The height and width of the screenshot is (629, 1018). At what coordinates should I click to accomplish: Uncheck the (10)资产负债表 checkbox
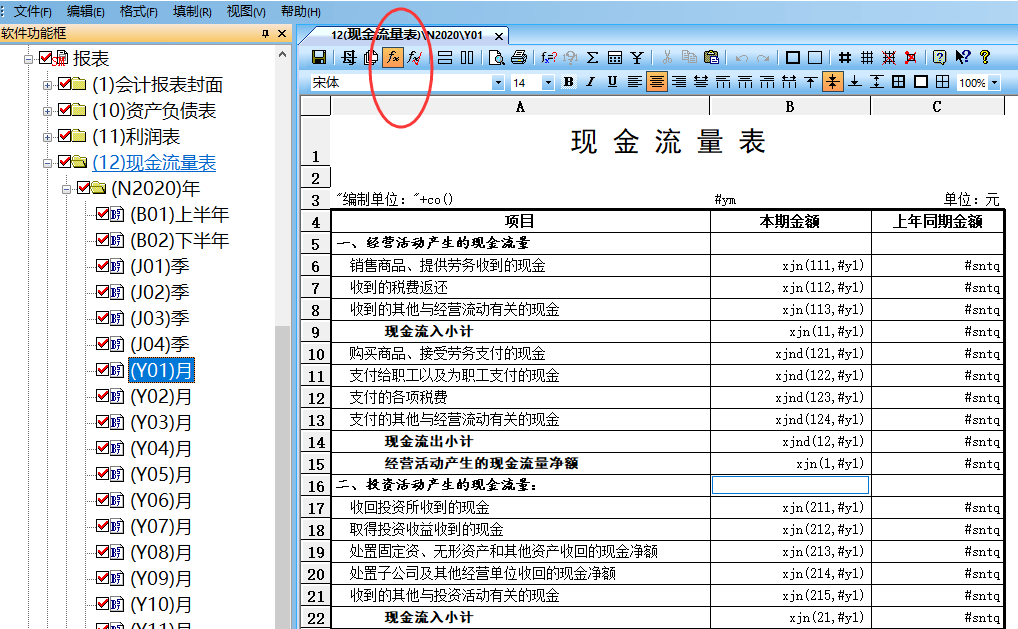[65, 111]
